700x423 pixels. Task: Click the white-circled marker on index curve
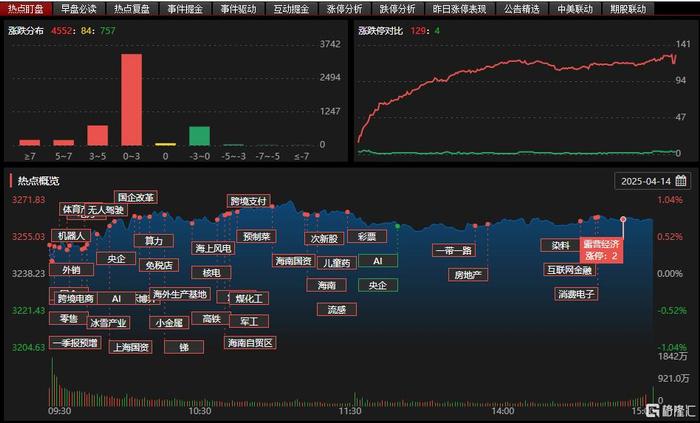point(623,219)
